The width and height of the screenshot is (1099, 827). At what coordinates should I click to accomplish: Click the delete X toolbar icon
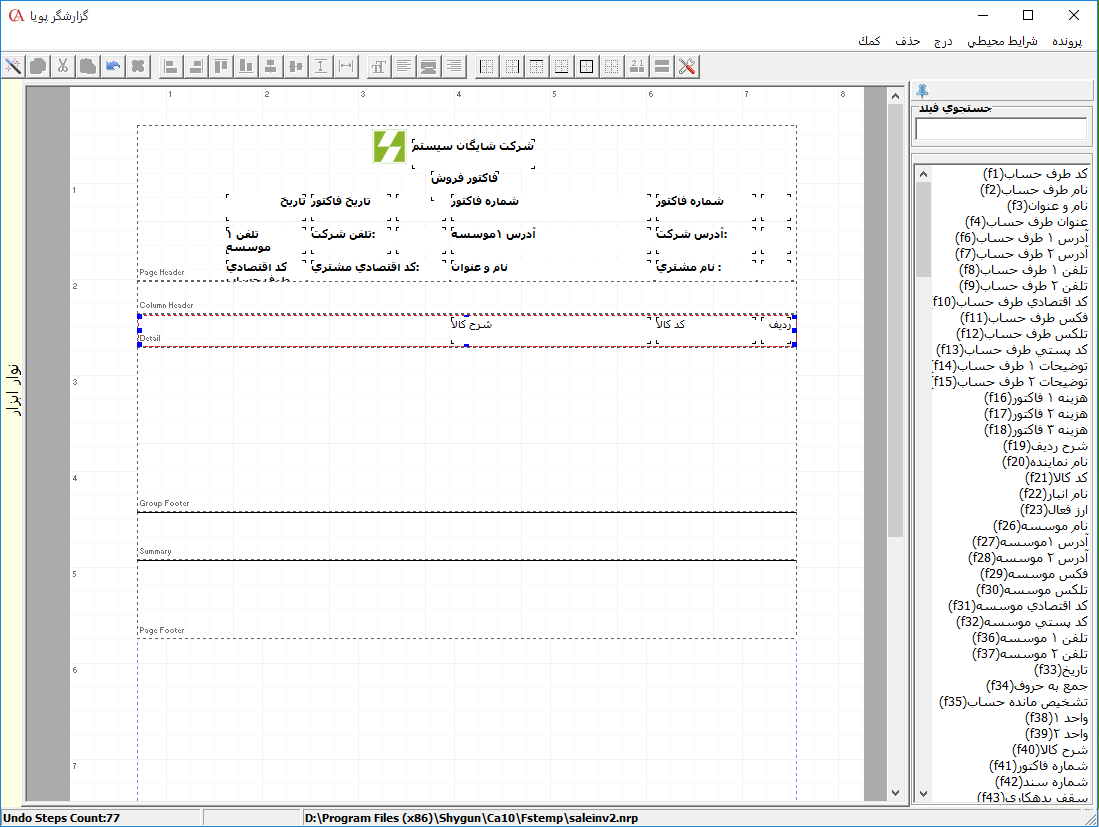click(x=138, y=66)
